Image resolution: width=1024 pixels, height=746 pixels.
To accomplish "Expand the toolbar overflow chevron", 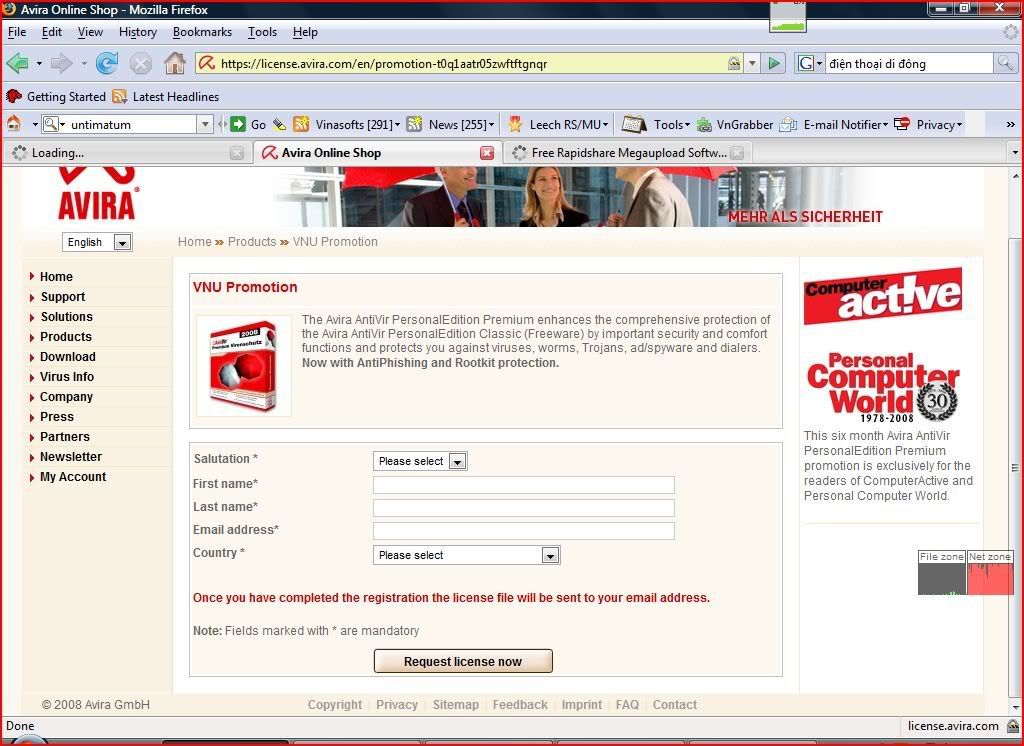I will [x=1010, y=124].
